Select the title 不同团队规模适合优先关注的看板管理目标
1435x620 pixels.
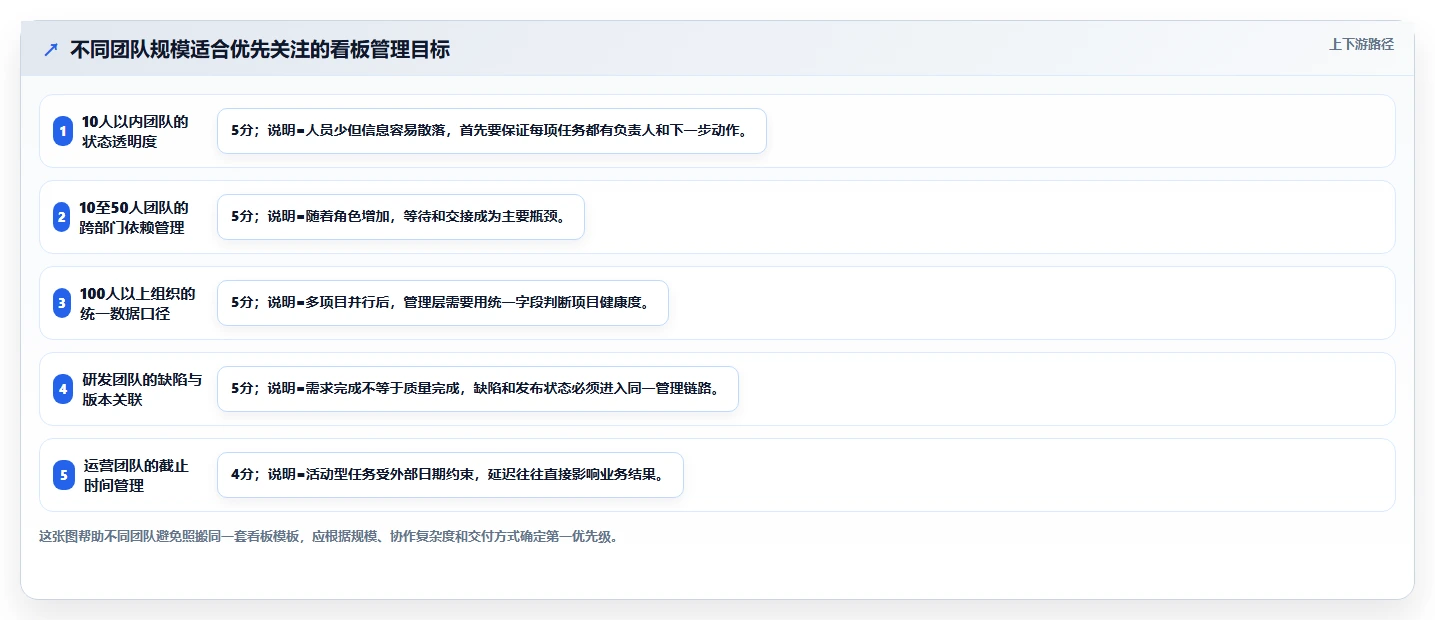pyautogui.click(x=260, y=49)
